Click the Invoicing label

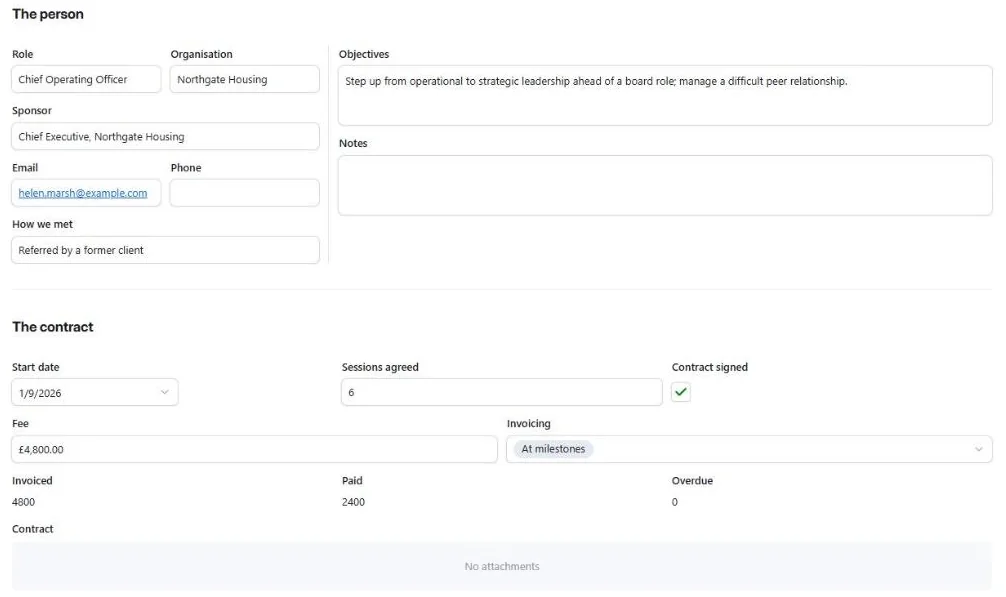[x=529, y=424]
